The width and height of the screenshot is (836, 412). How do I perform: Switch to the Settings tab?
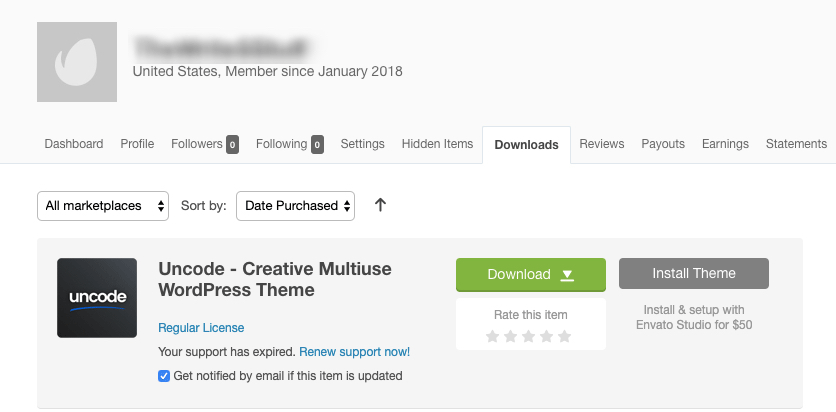363,144
